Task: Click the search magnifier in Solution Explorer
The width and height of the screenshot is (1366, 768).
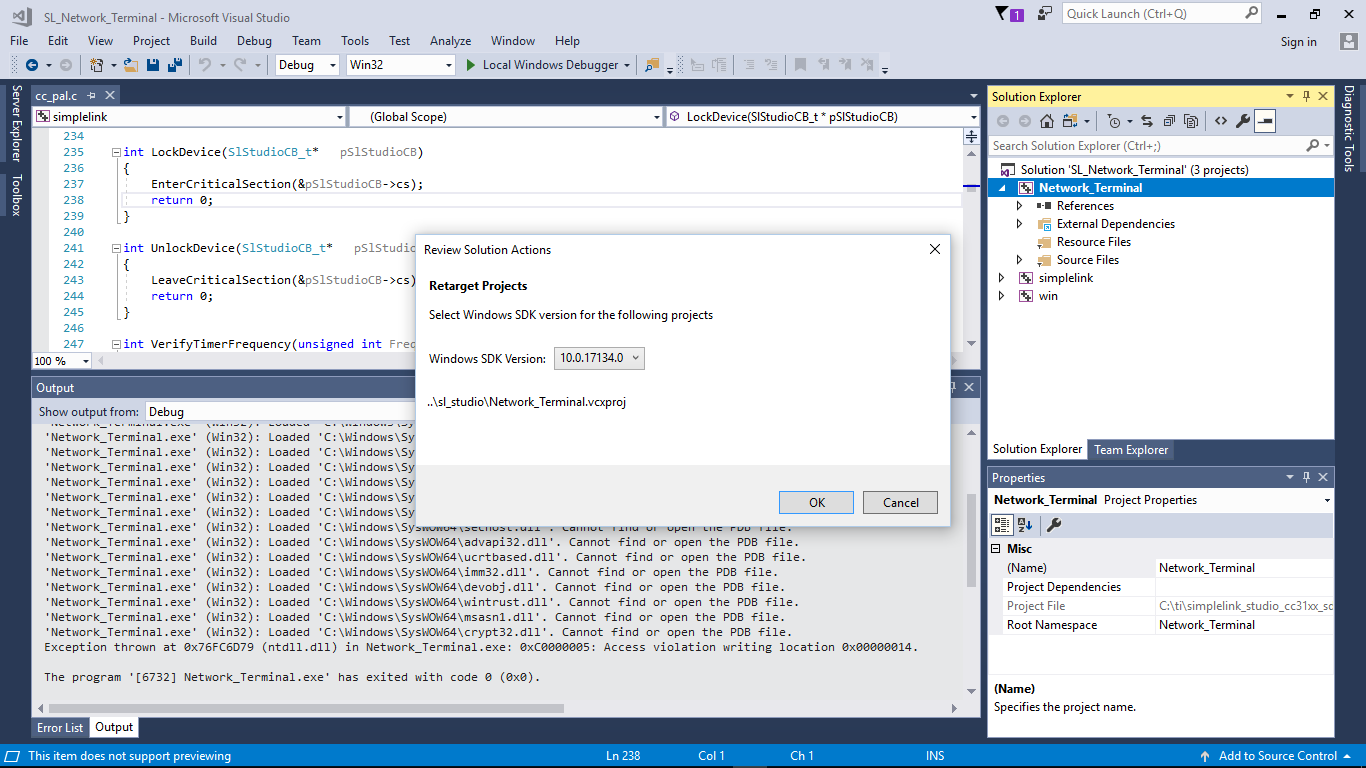Action: (1313, 146)
